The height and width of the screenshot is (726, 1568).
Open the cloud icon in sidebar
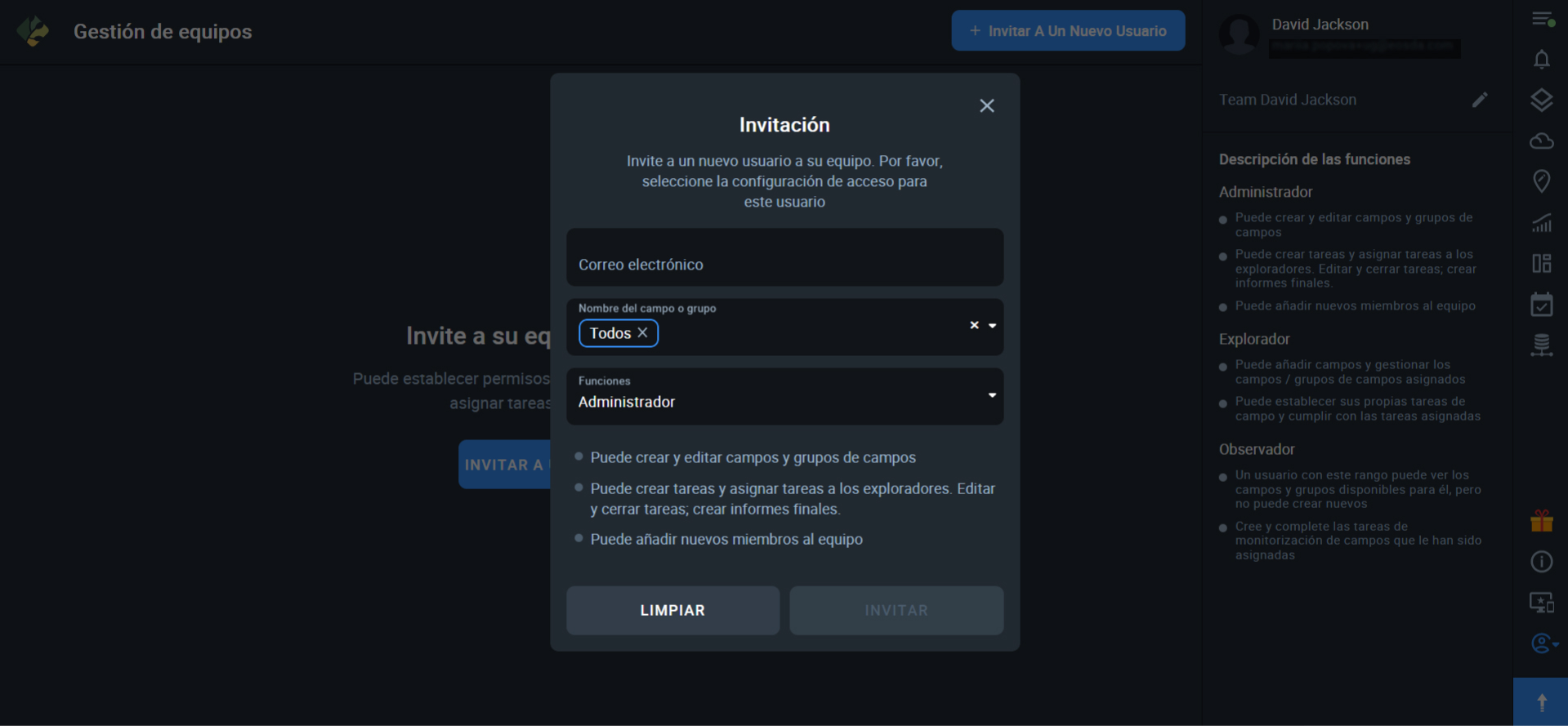tap(1541, 141)
